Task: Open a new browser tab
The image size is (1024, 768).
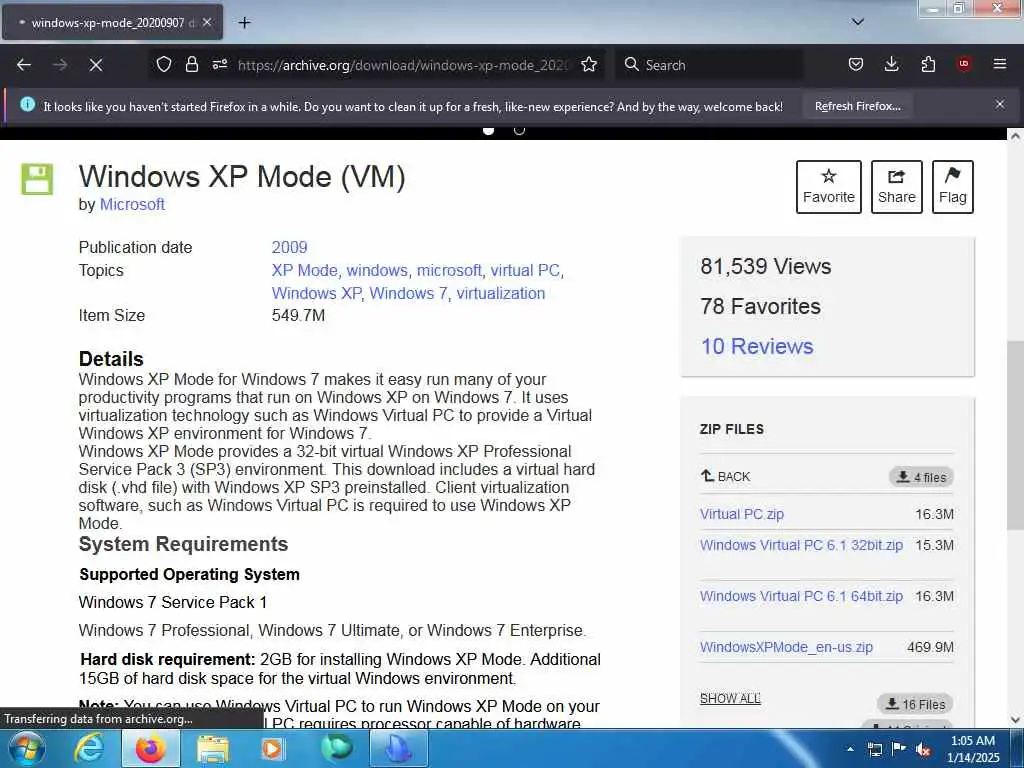Action: pos(244,23)
